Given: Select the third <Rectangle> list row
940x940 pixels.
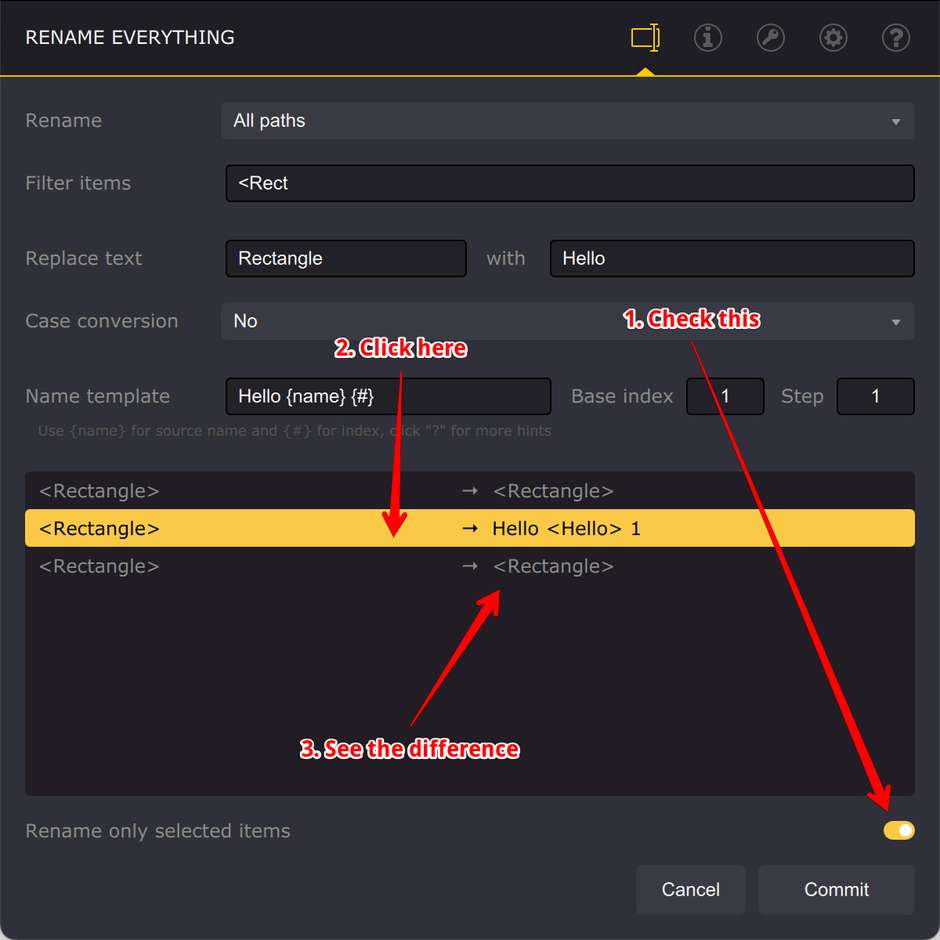Looking at the screenshot, I should [x=469, y=566].
